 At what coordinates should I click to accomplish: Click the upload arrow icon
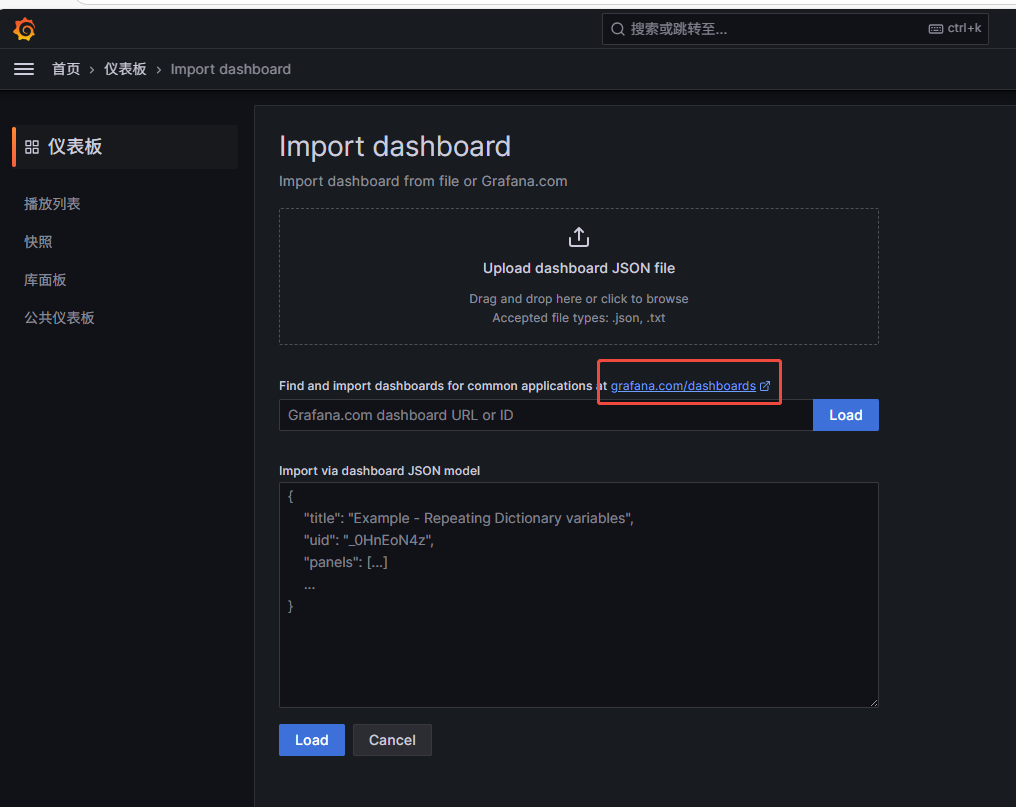pos(579,237)
